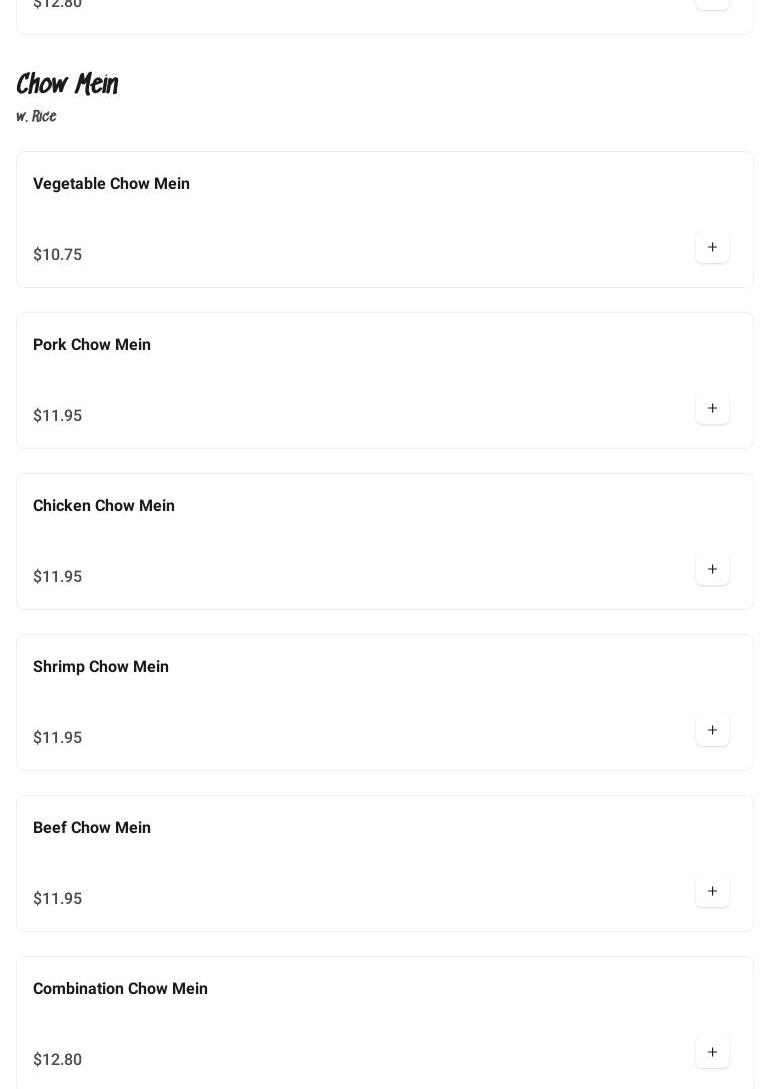Screen dimensions: 770x1089
Task: Click the $12.80 price of Combination Chow Mein
Action: click(x=58, y=1060)
